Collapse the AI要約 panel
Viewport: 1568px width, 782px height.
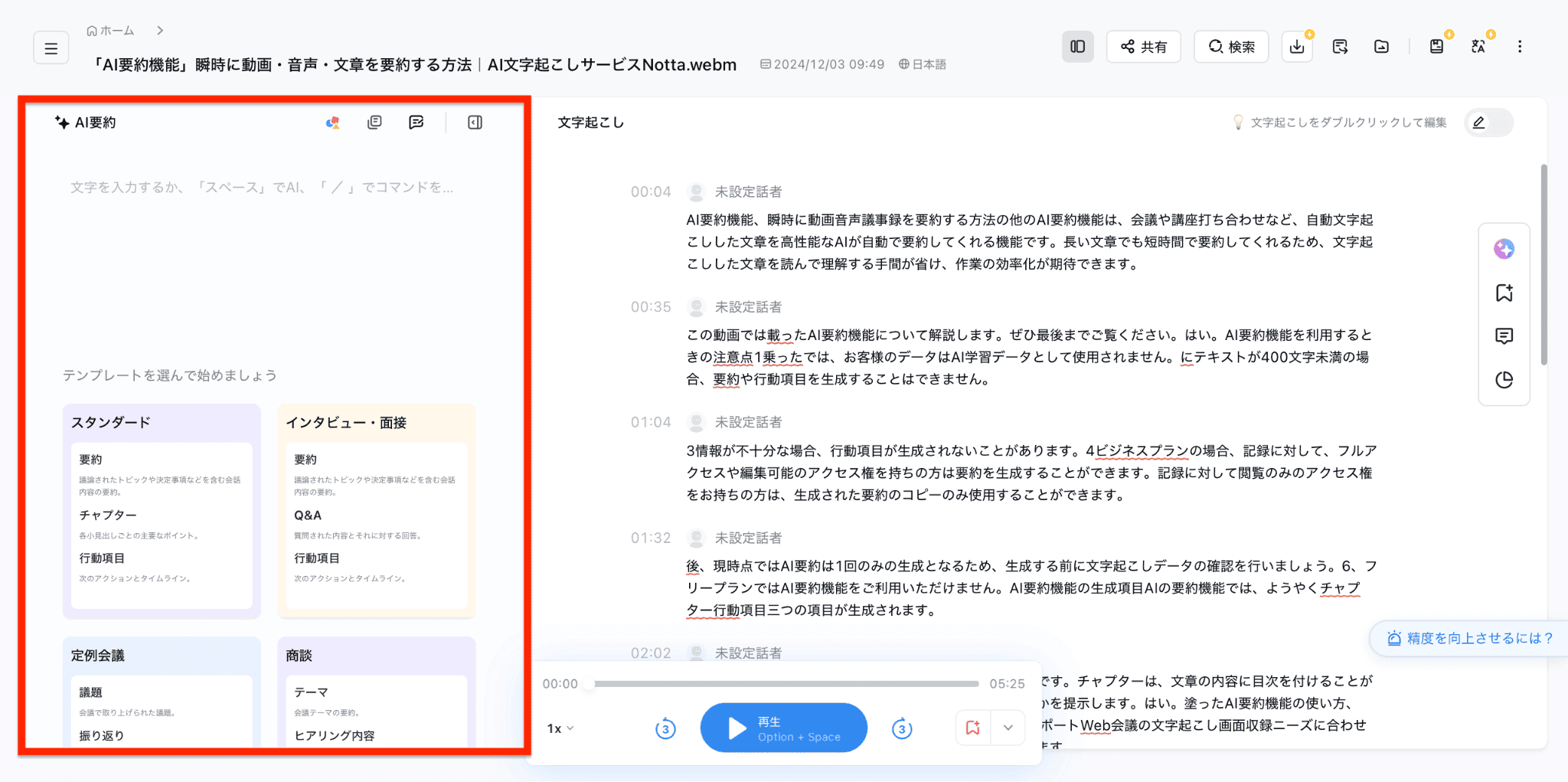point(475,123)
